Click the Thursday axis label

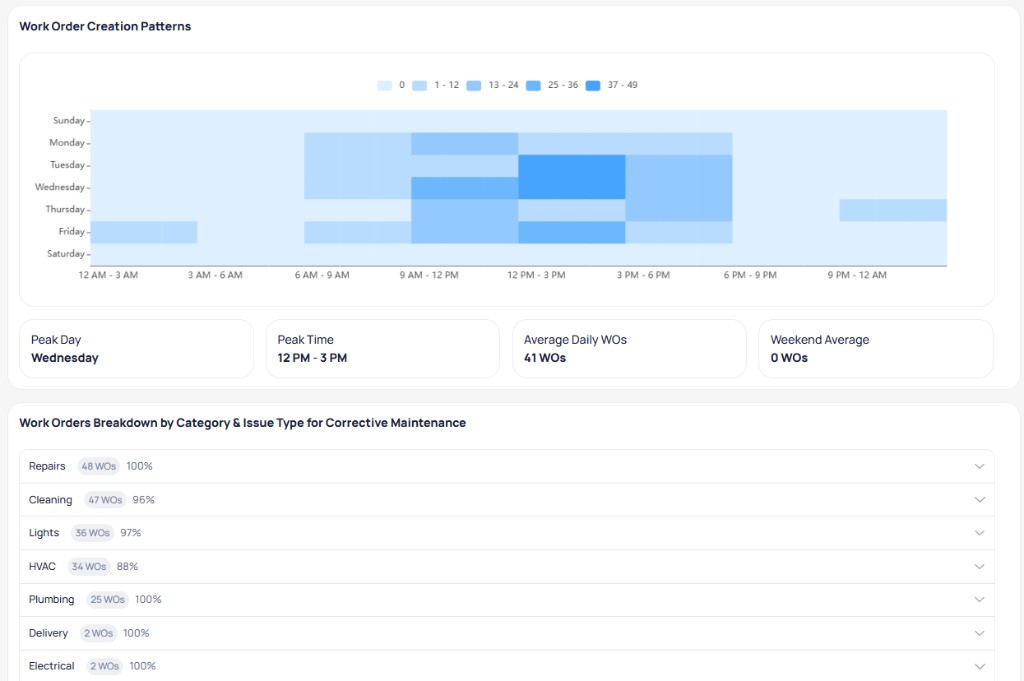[65, 209]
